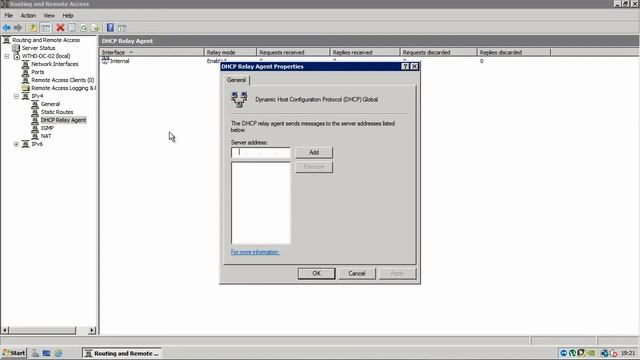The height and width of the screenshot is (360, 640).
Task: Click inside the server address list box
Action: [x=260, y=202]
